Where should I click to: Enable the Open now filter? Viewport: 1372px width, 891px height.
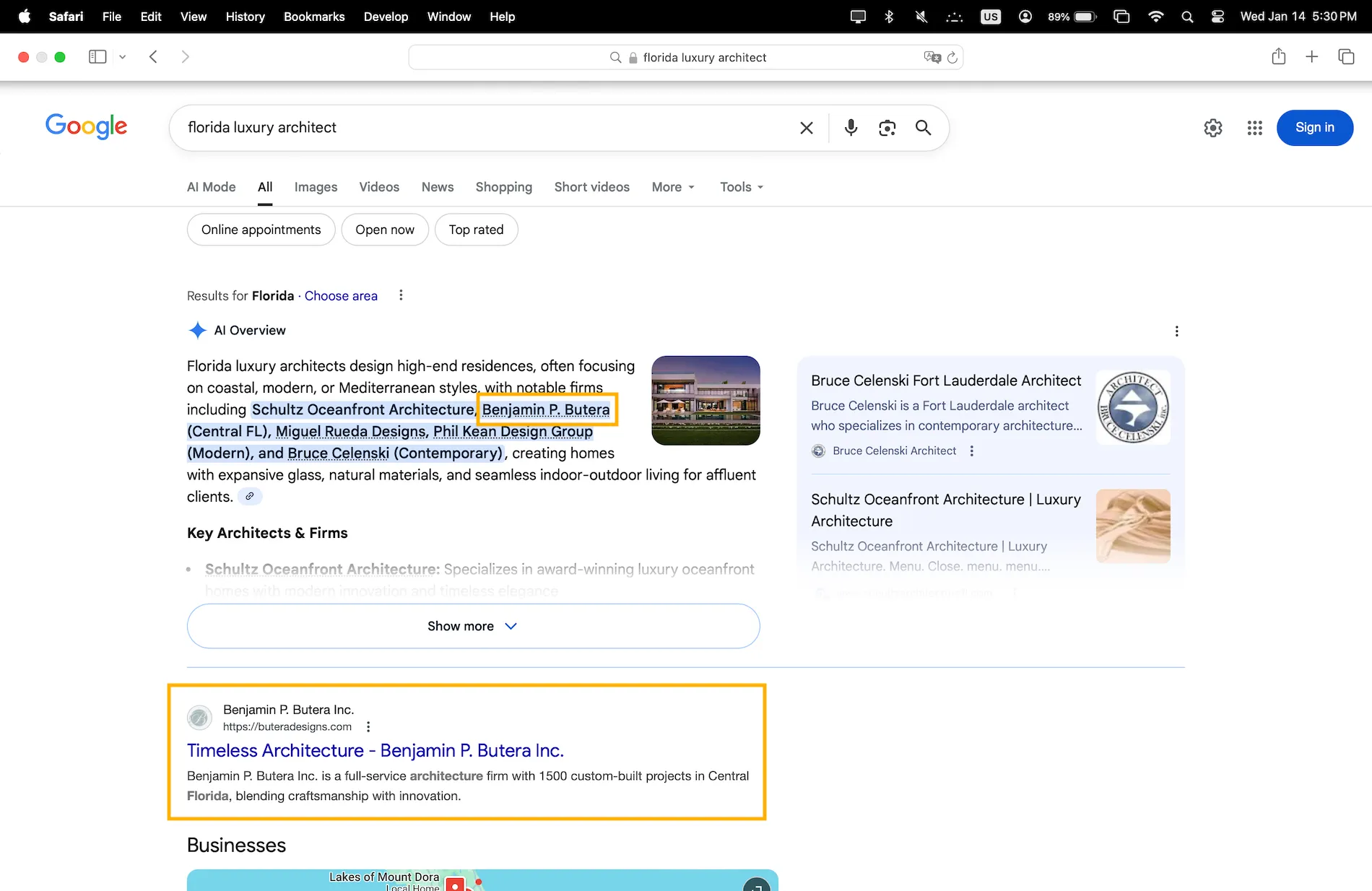point(385,230)
